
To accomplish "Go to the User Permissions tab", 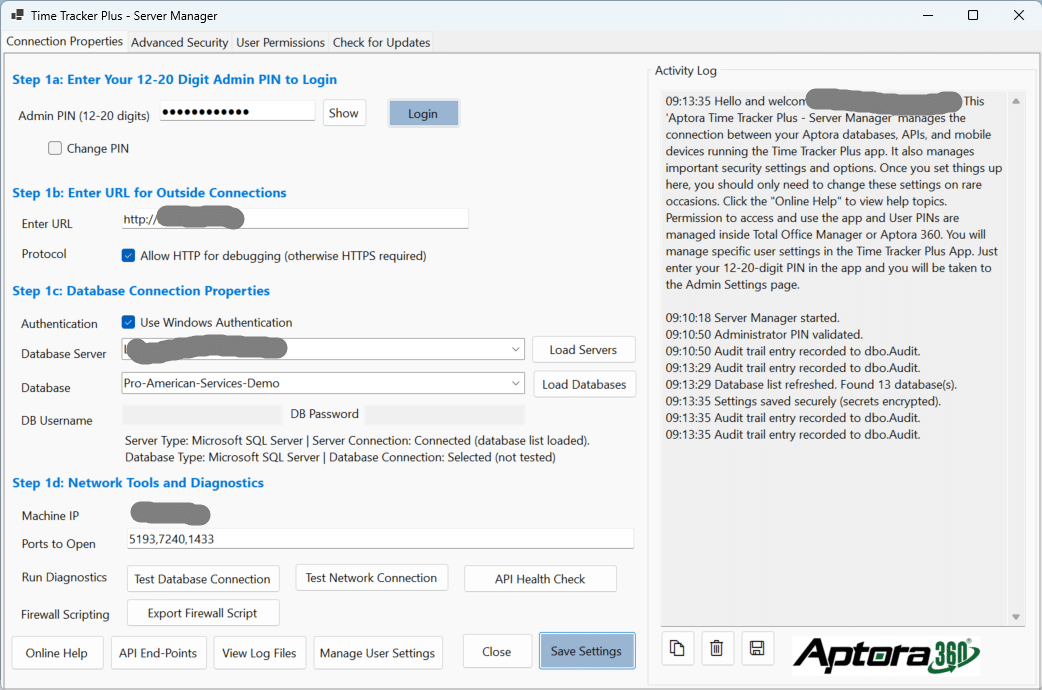I will (x=280, y=43).
